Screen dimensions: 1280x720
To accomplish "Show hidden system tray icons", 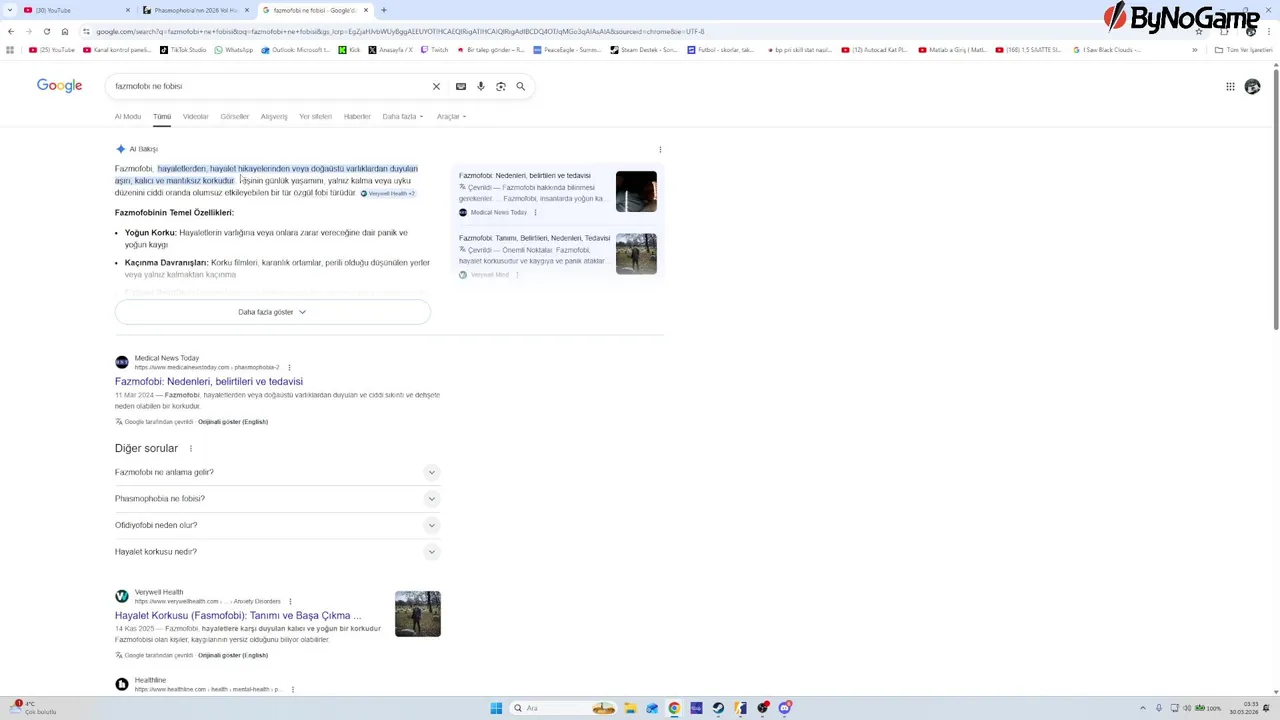I will click(x=1144, y=708).
